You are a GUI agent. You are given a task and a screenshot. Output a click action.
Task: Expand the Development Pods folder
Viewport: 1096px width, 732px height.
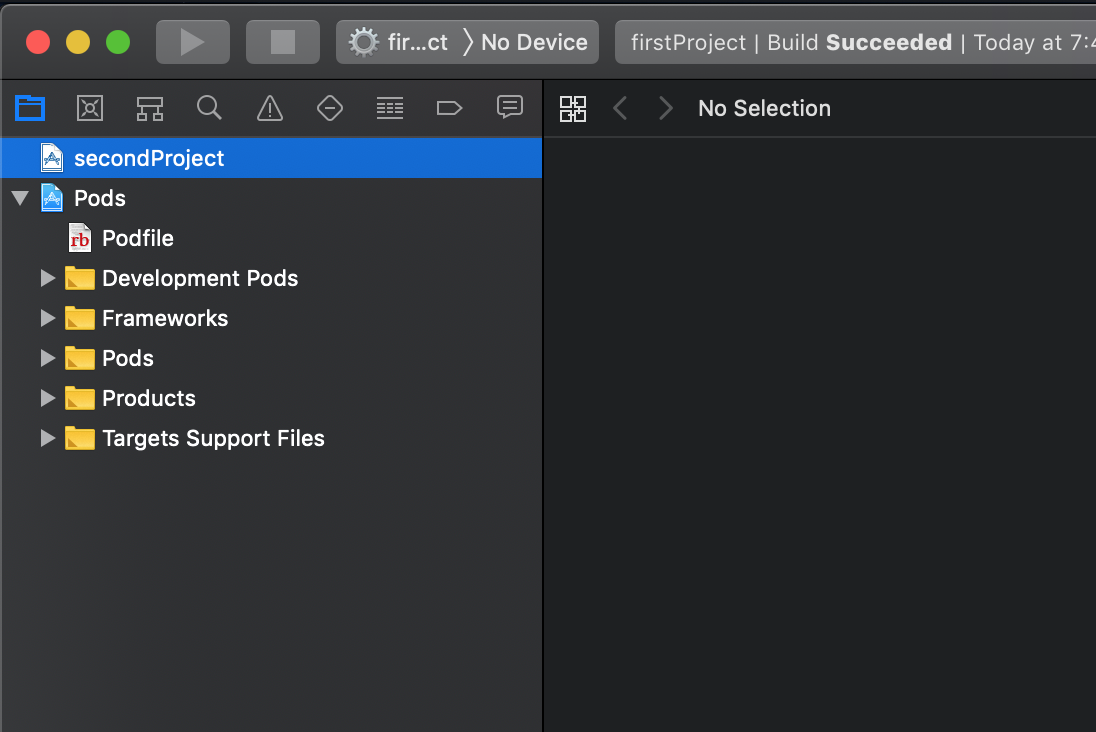(x=48, y=278)
